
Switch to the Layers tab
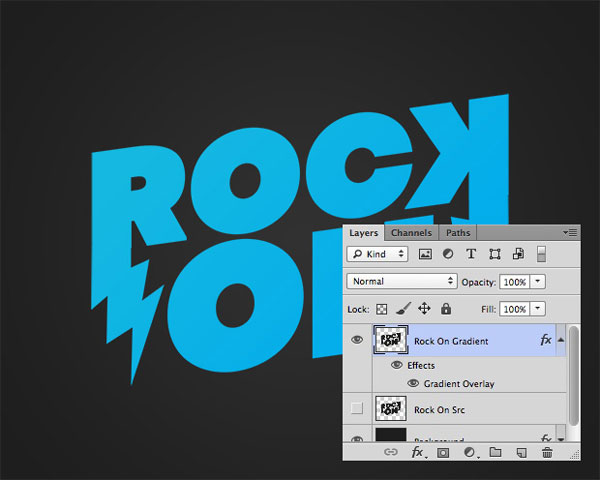[x=364, y=233]
